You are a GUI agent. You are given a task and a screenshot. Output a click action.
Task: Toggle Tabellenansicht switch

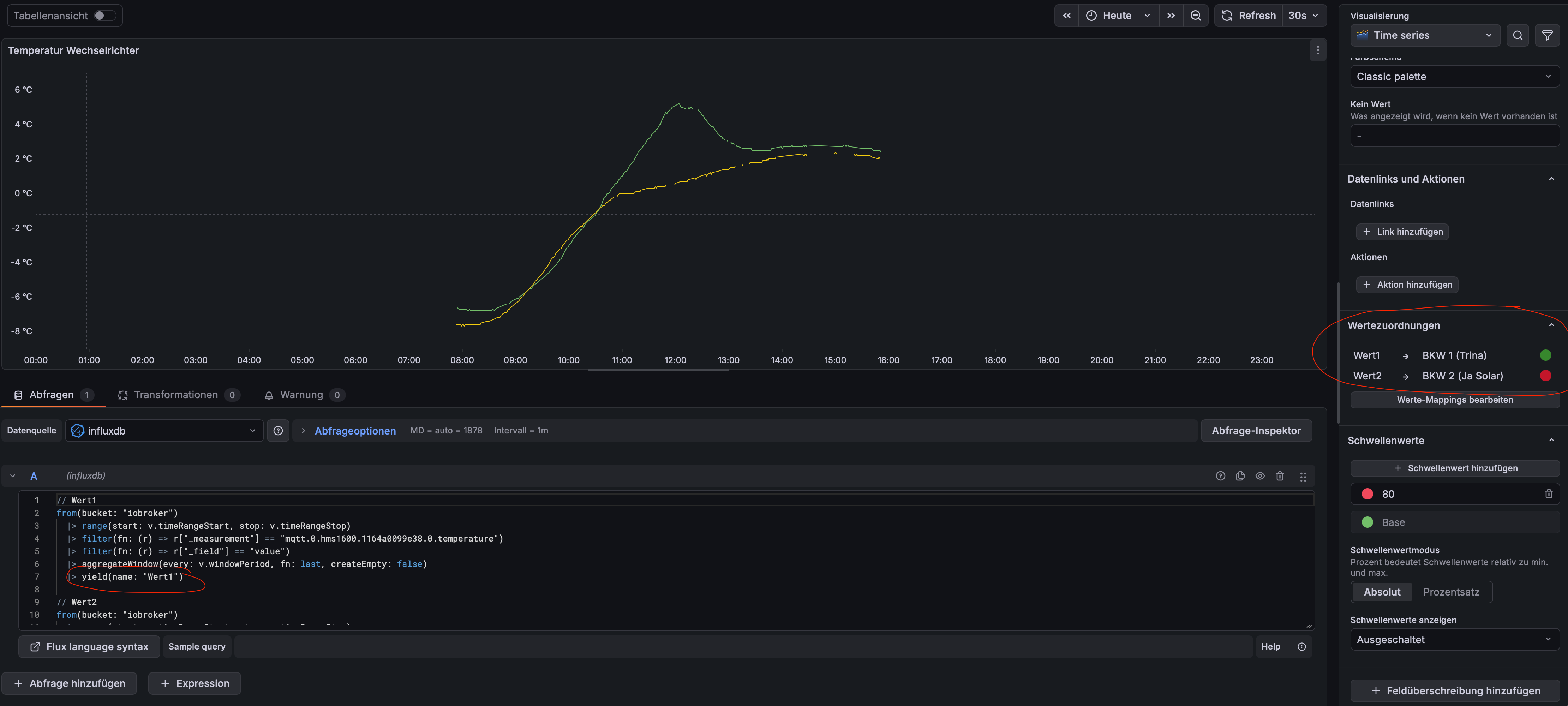point(104,16)
